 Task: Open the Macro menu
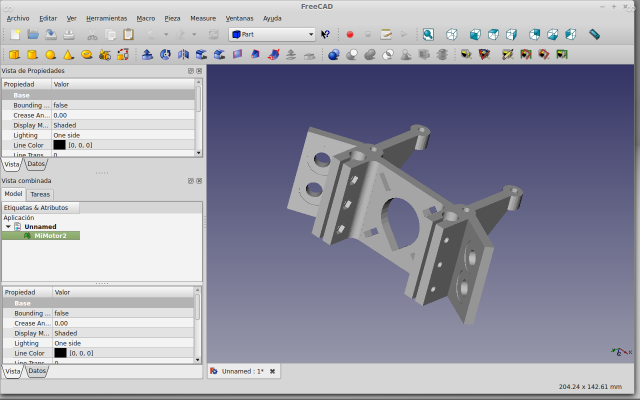pyautogui.click(x=146, y=18)
